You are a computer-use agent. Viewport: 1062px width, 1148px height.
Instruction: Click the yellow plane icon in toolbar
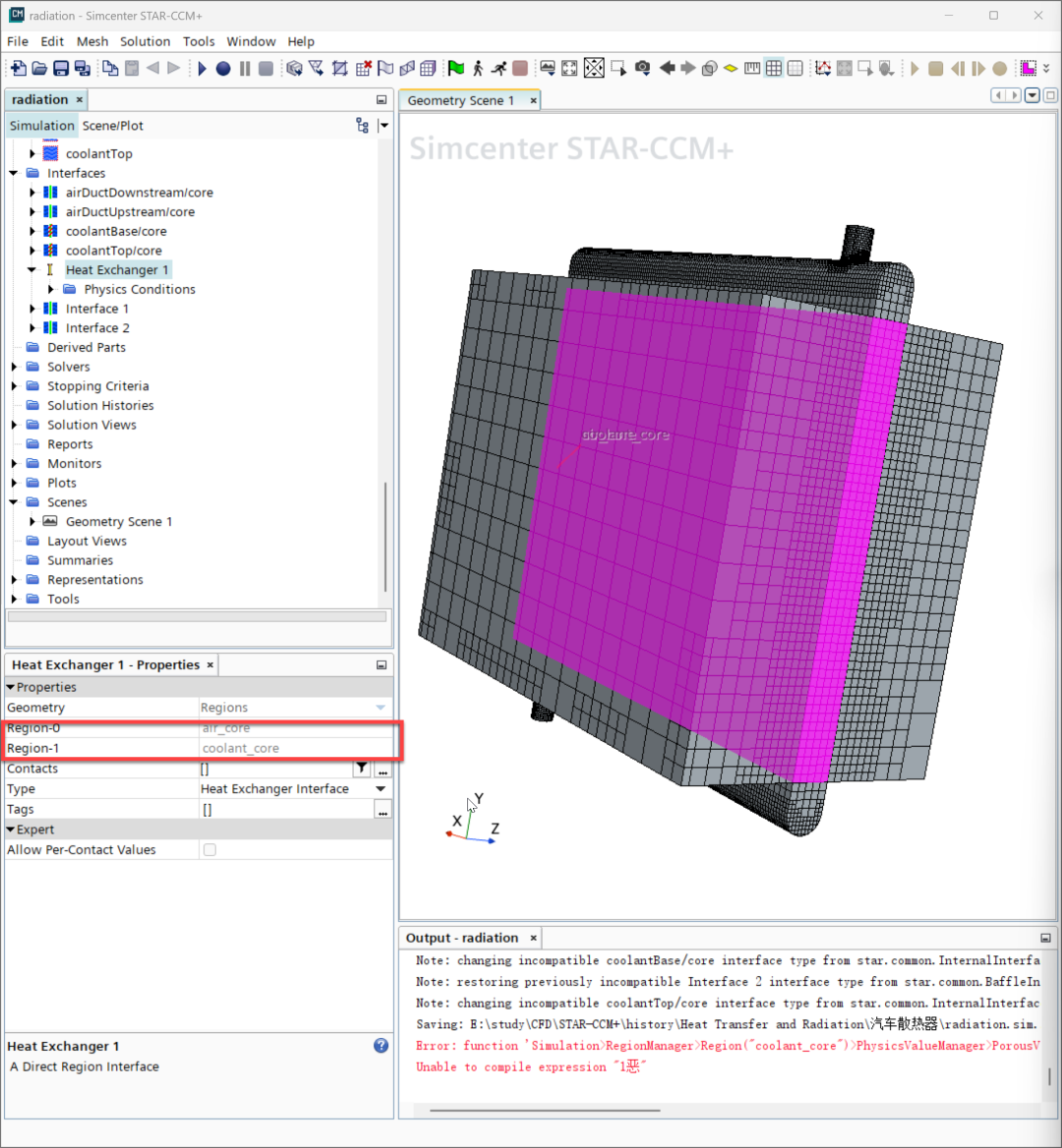731,68
